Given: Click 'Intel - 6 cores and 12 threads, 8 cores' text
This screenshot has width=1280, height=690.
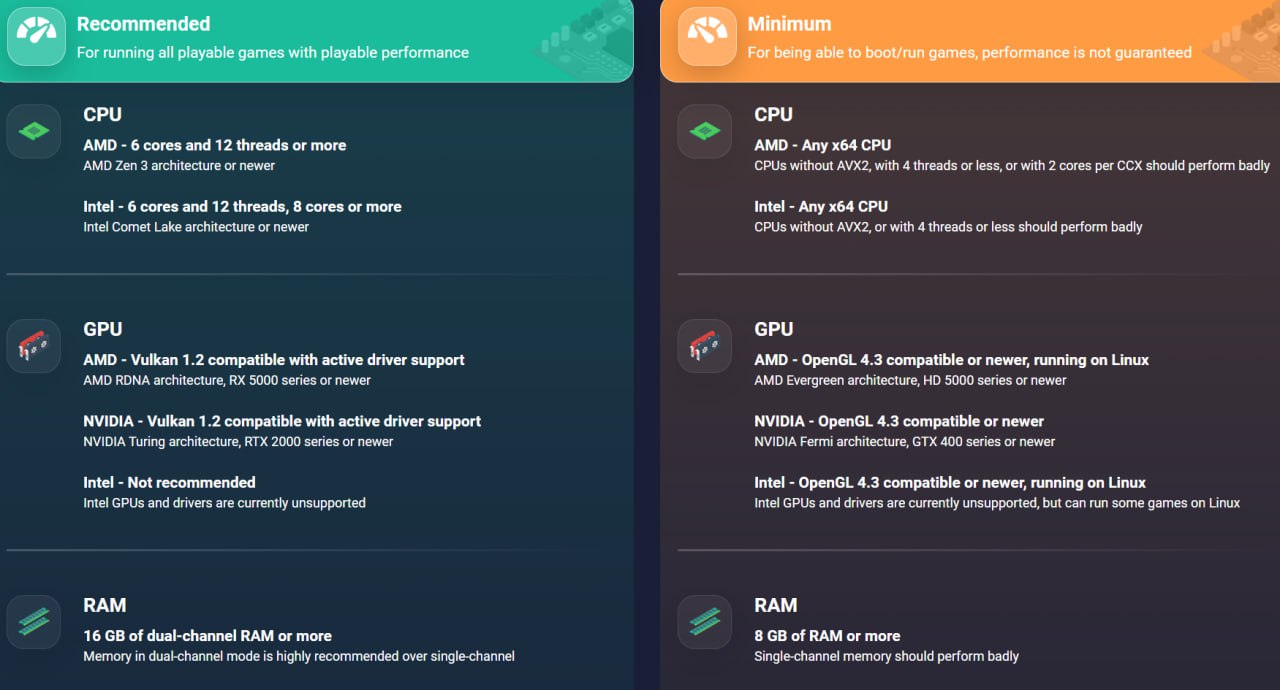Looking at the screenshot, I should (x=242, y=206).
